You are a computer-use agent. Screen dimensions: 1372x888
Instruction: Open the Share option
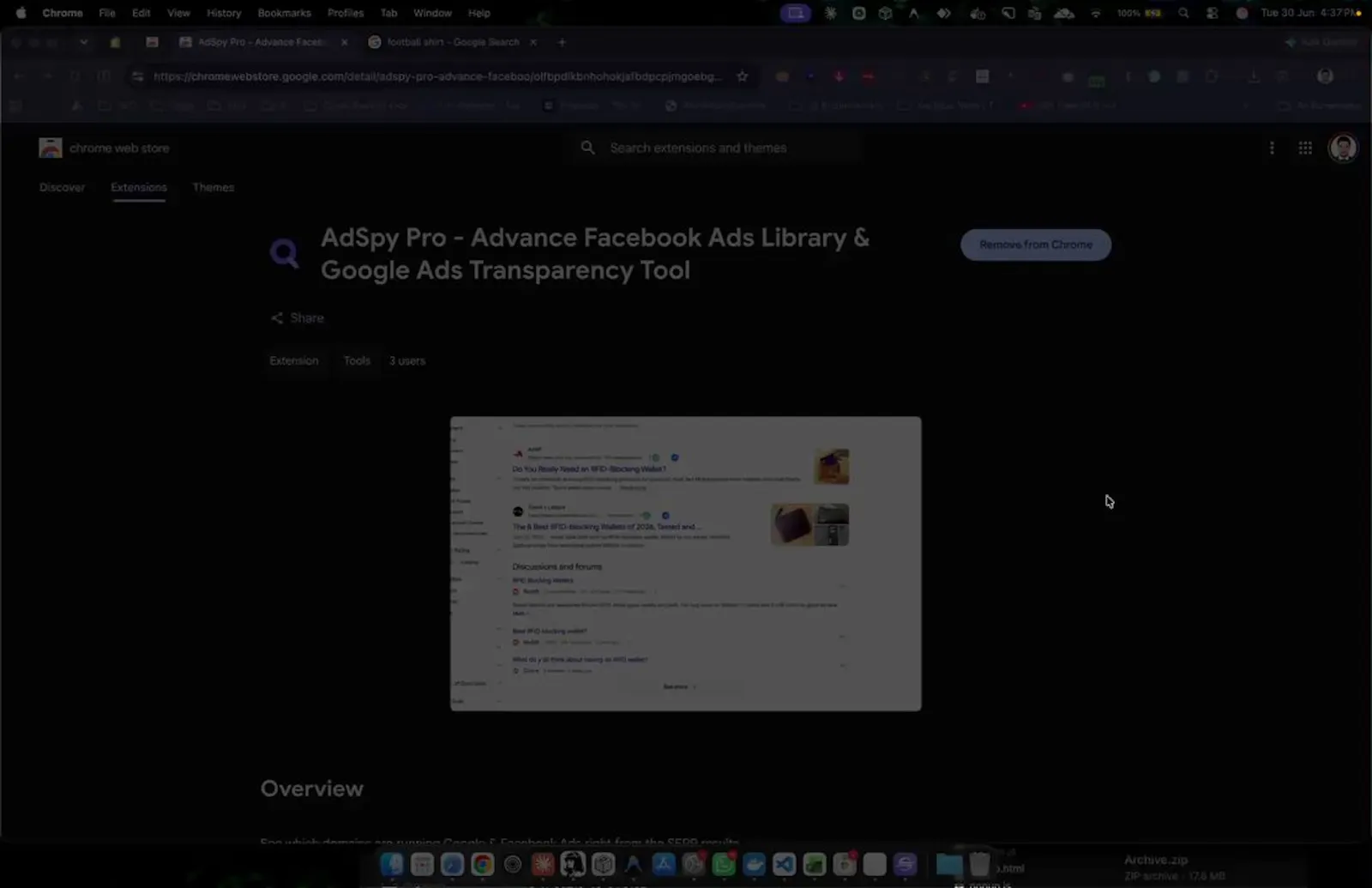click(298, 317)
